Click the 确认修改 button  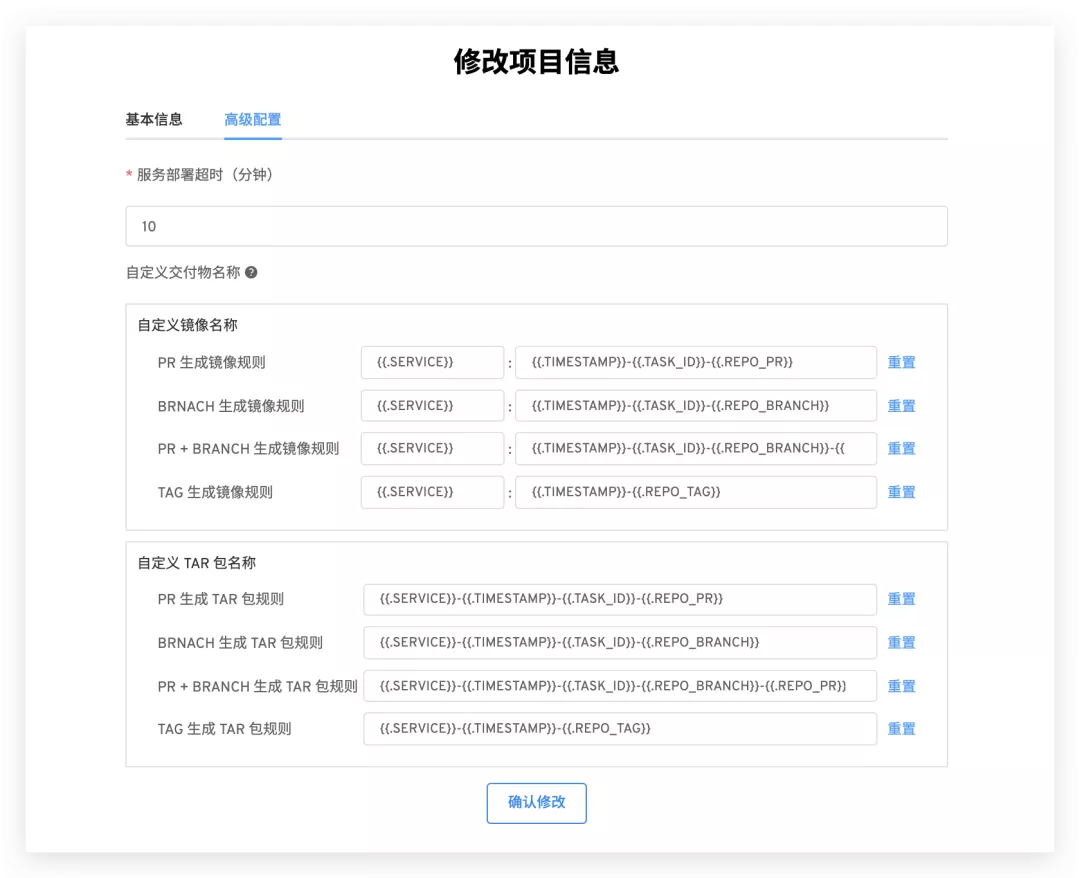[x=537, y=803]
